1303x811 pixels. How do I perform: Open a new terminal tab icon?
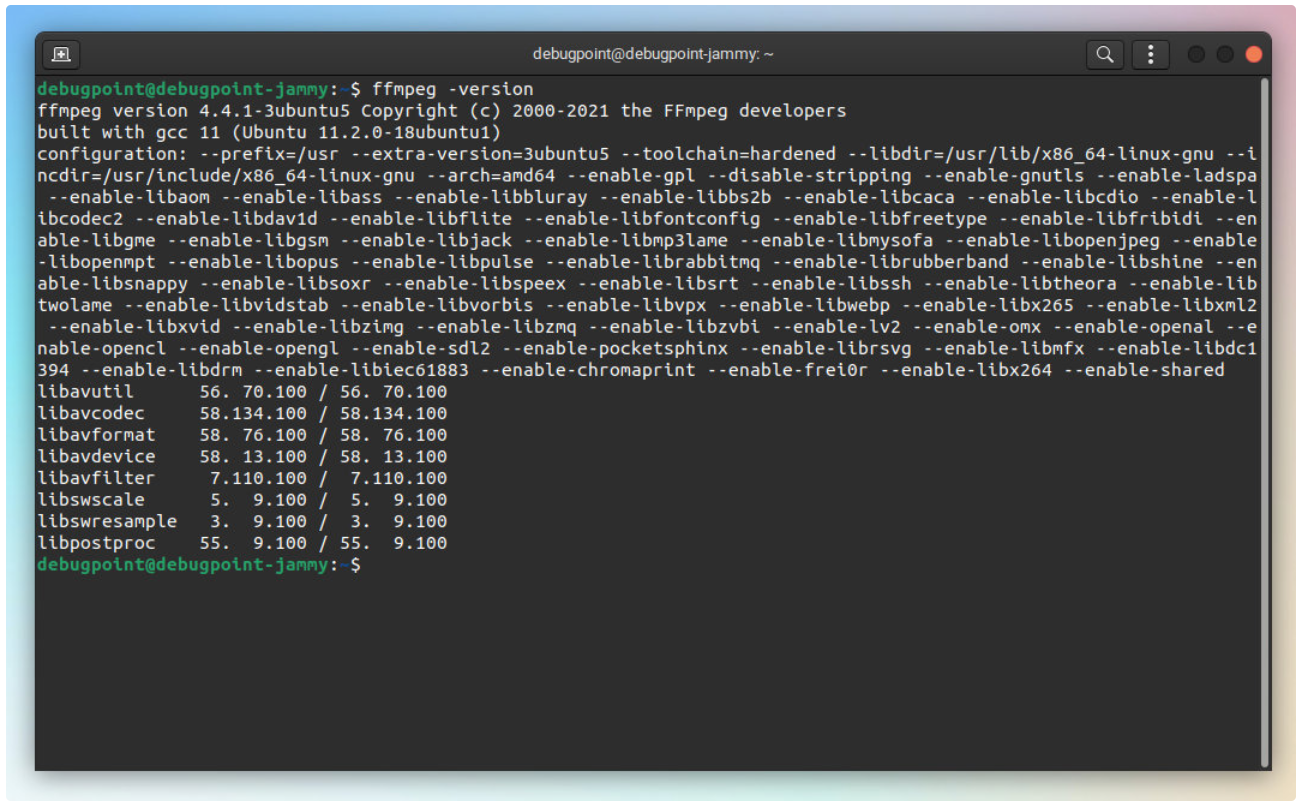pos(61,54)
